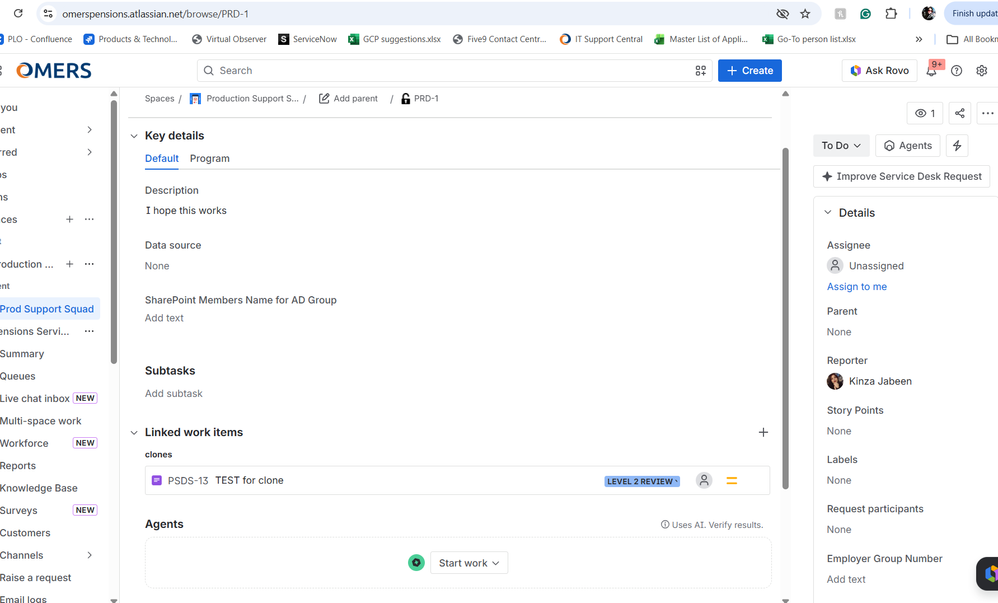This screenshot has width=998, height=603.
Task: Collapse the Details section
Action: 828,213
